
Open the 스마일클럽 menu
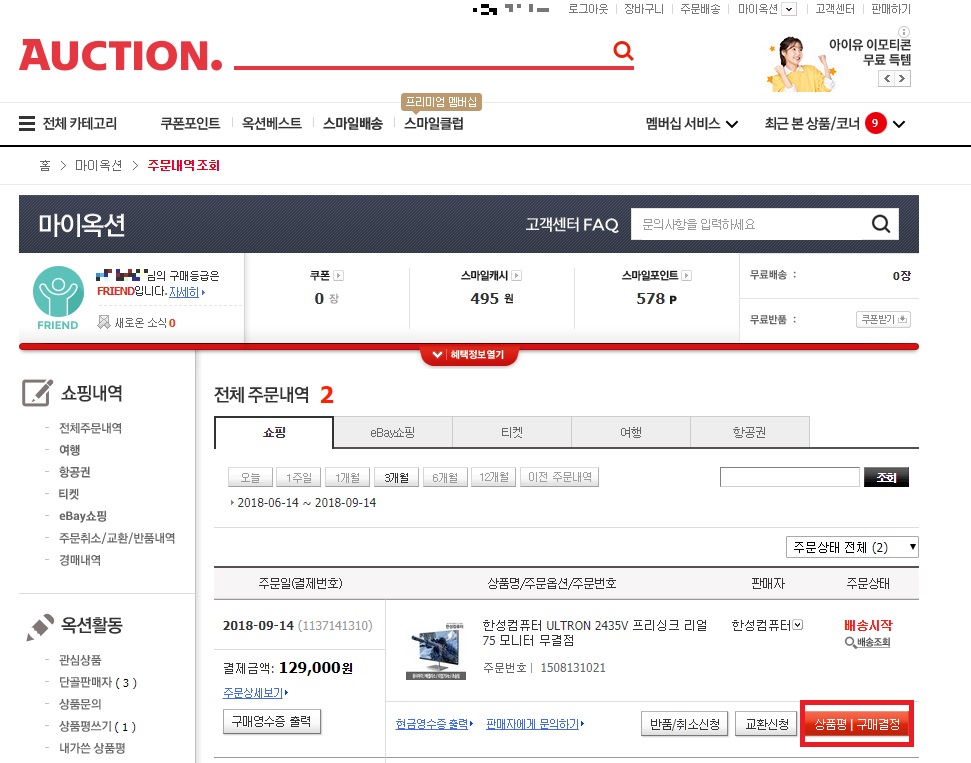[433, 123]
